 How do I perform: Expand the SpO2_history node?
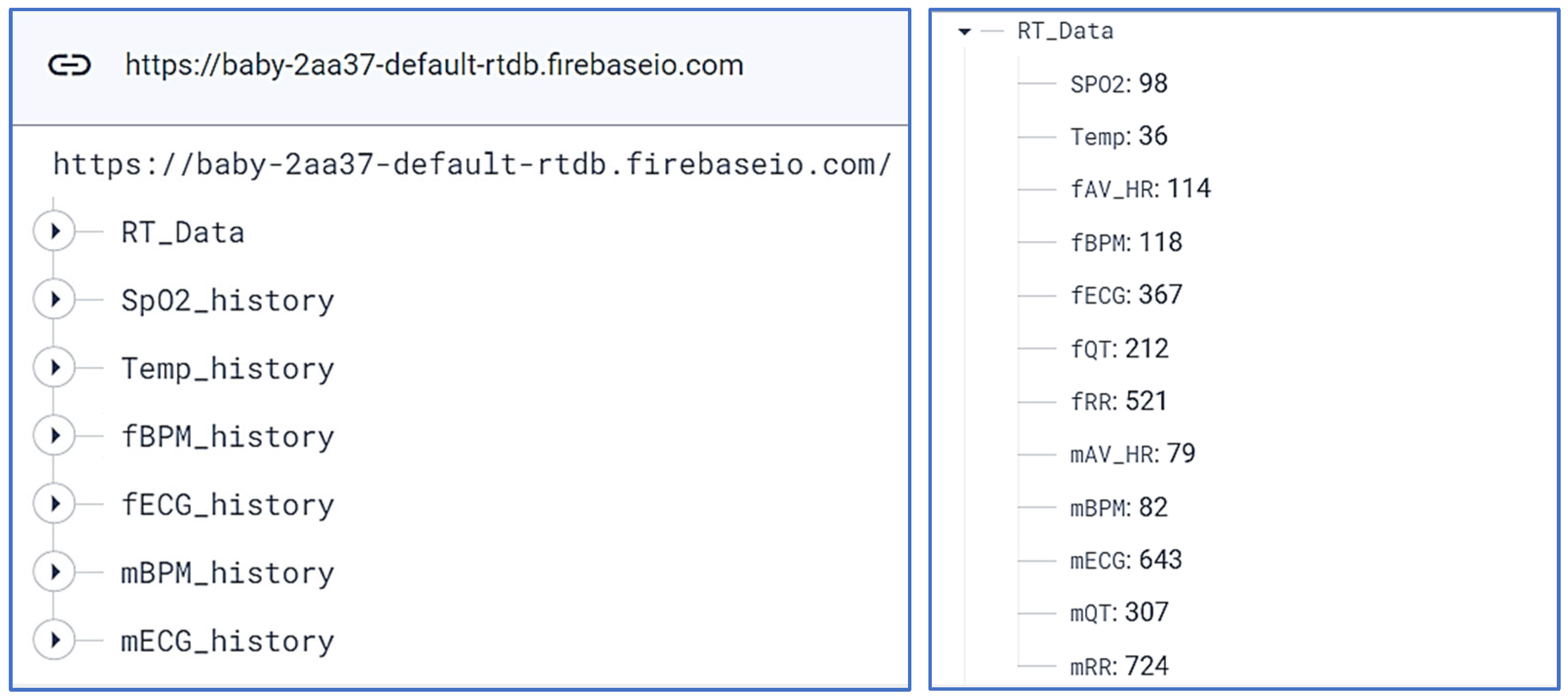(x=55, y=300)
